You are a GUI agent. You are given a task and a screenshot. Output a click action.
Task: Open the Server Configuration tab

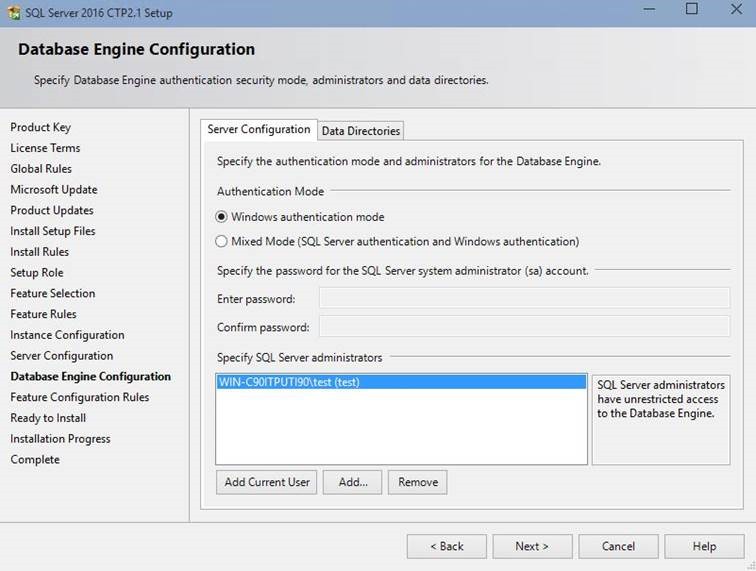[x=259, y=129]
